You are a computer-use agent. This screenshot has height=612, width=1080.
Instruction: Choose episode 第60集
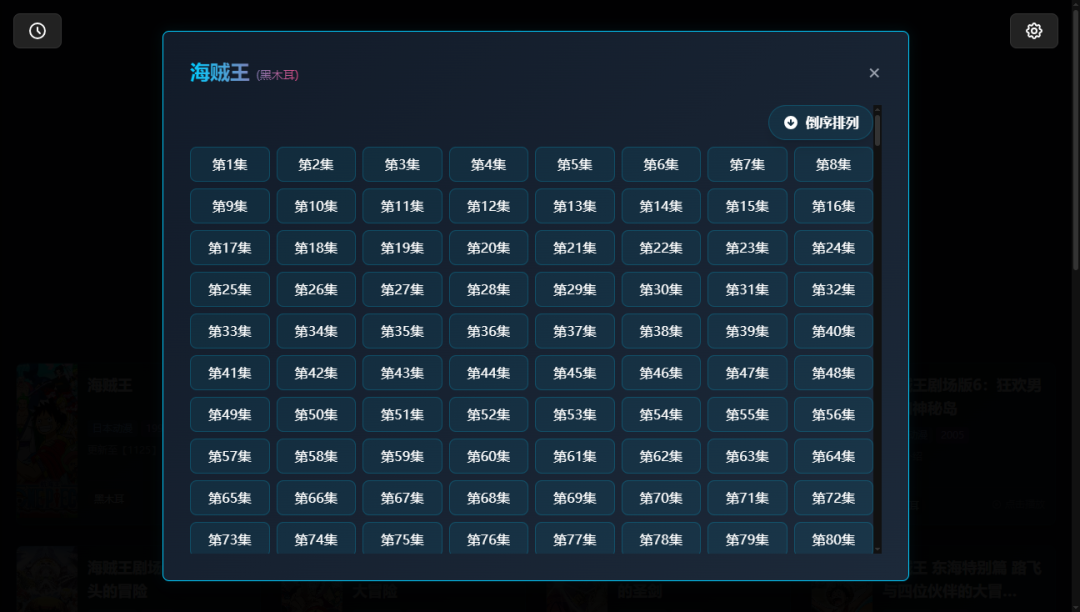(488, 456)
